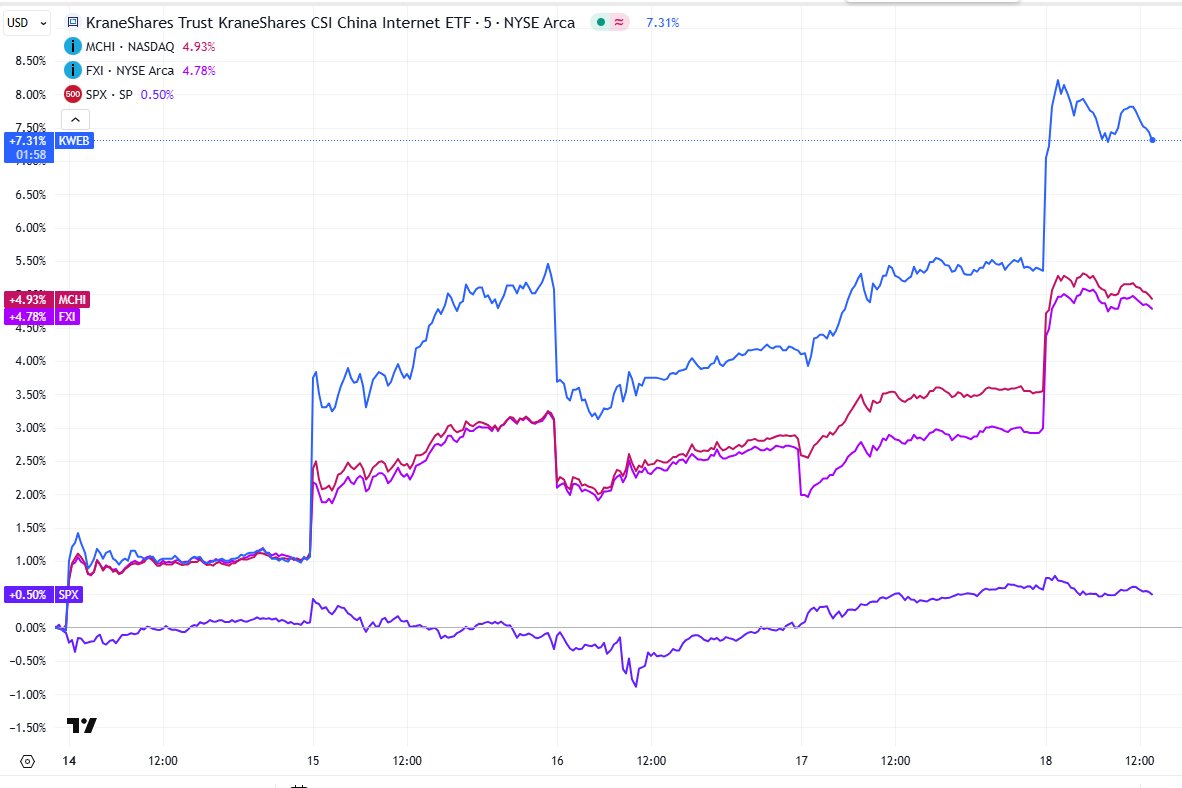Screen dimensions: 1182x788
Task: Click the 1.00% price scale label
Action: 30,561
